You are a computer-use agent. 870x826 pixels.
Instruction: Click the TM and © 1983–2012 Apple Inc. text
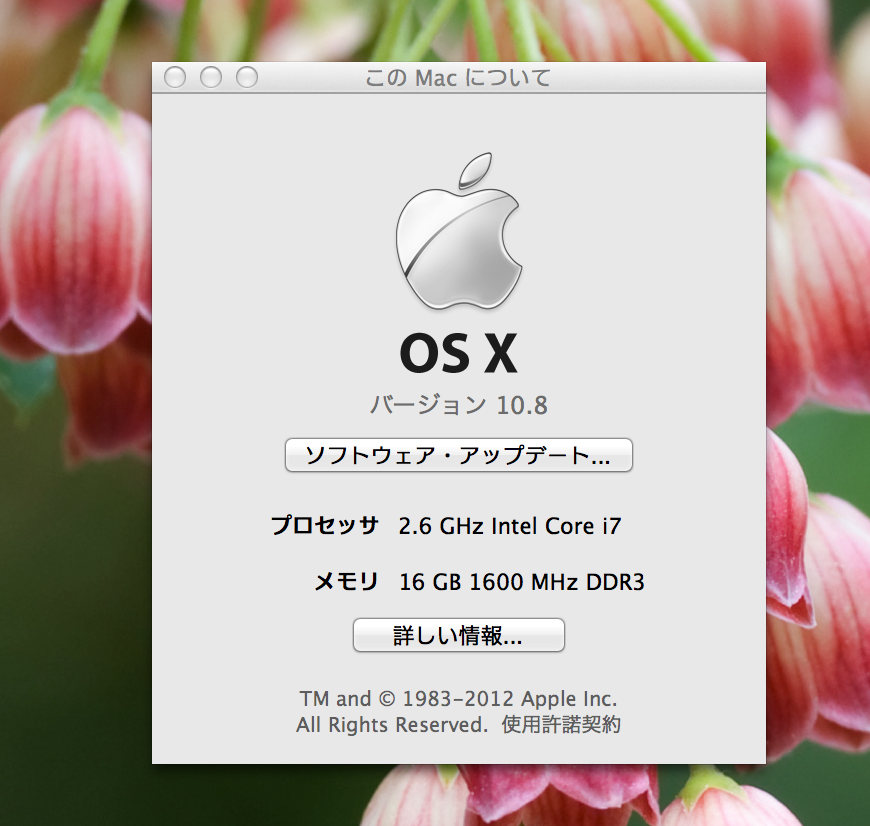coord(458,699)
